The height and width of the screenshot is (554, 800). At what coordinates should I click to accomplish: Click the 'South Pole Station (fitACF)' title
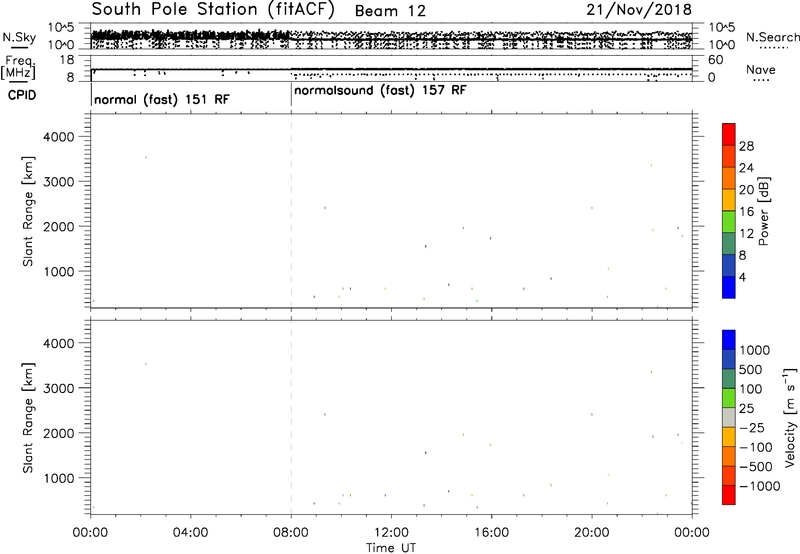[213, 9]
